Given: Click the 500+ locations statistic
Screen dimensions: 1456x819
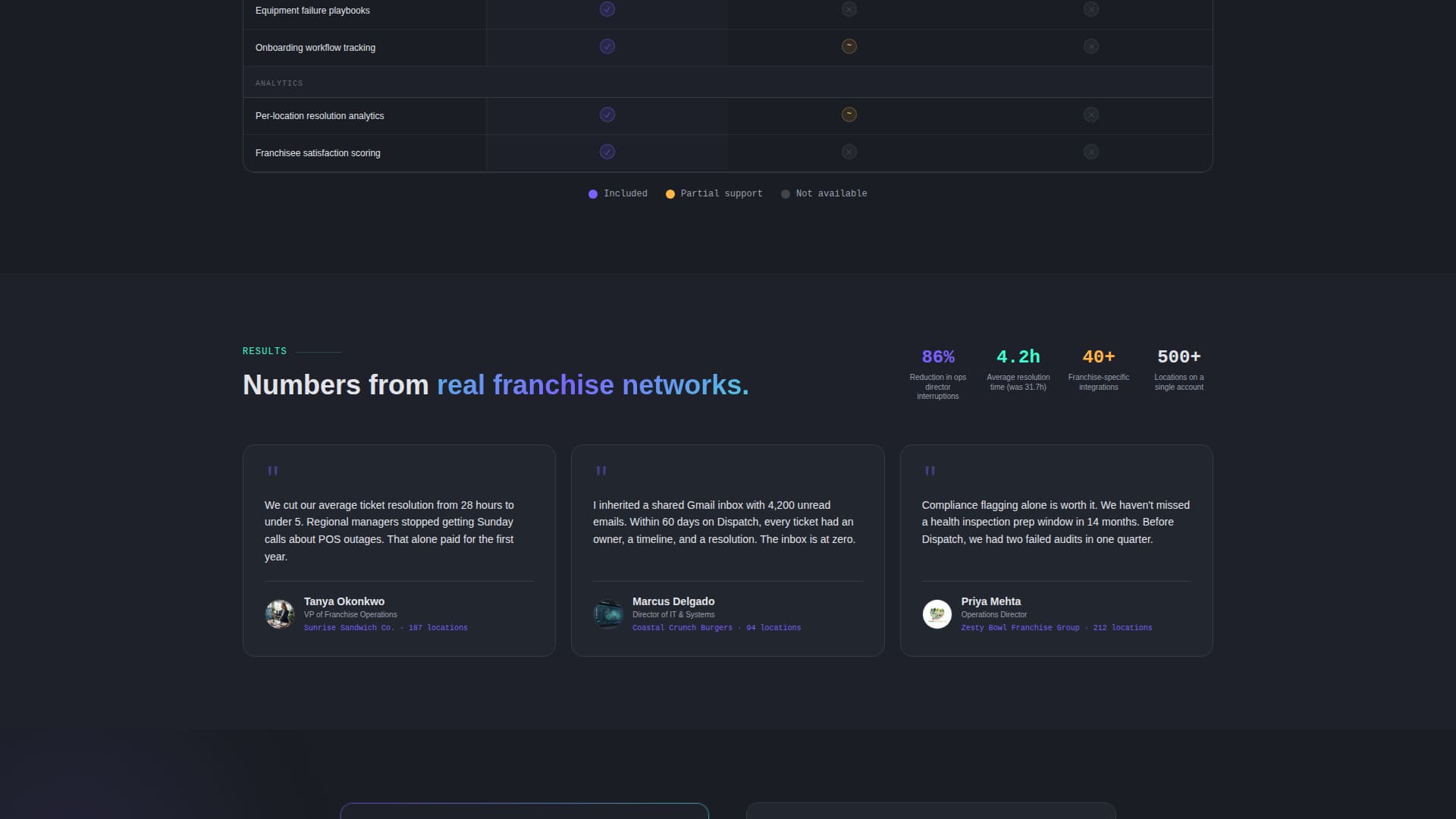Looking at the screenshot, I should tap(1179, 356).
